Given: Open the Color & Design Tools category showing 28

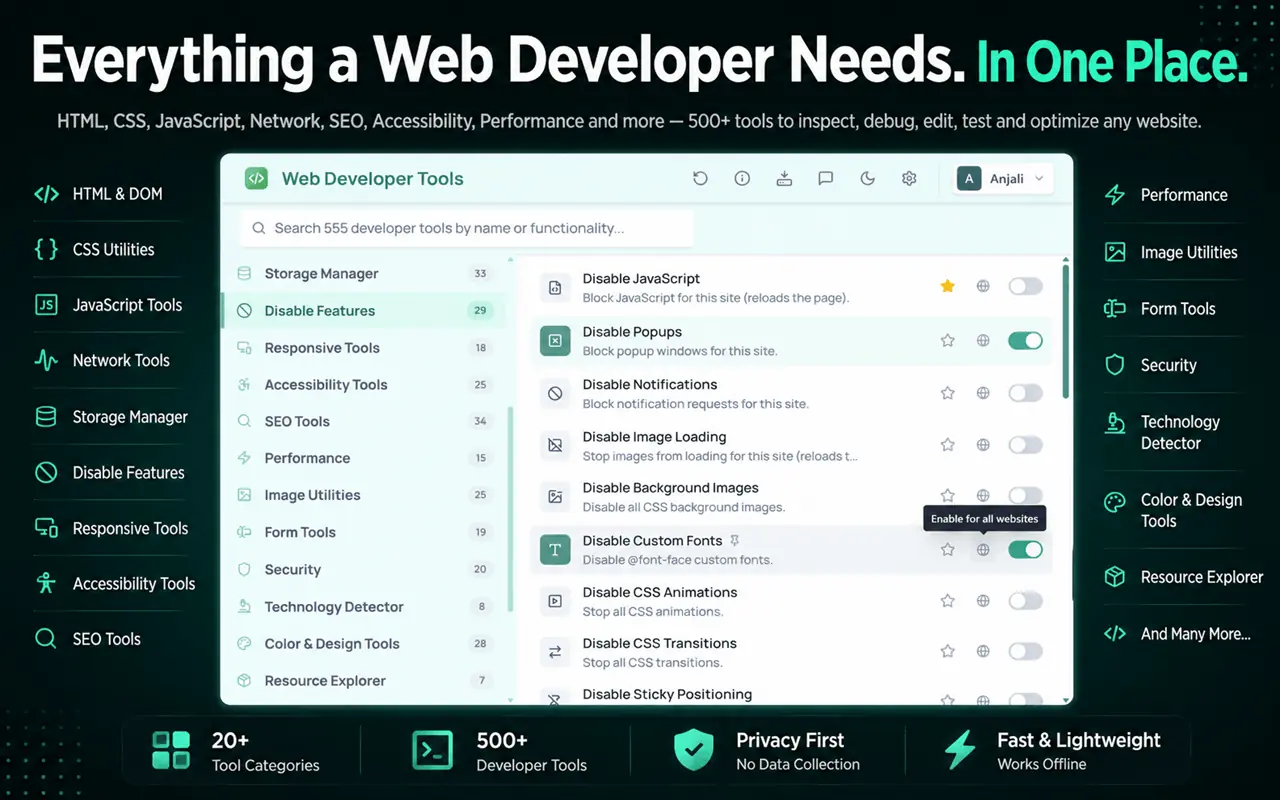Looking at the screenshot, I should point(364,644).
